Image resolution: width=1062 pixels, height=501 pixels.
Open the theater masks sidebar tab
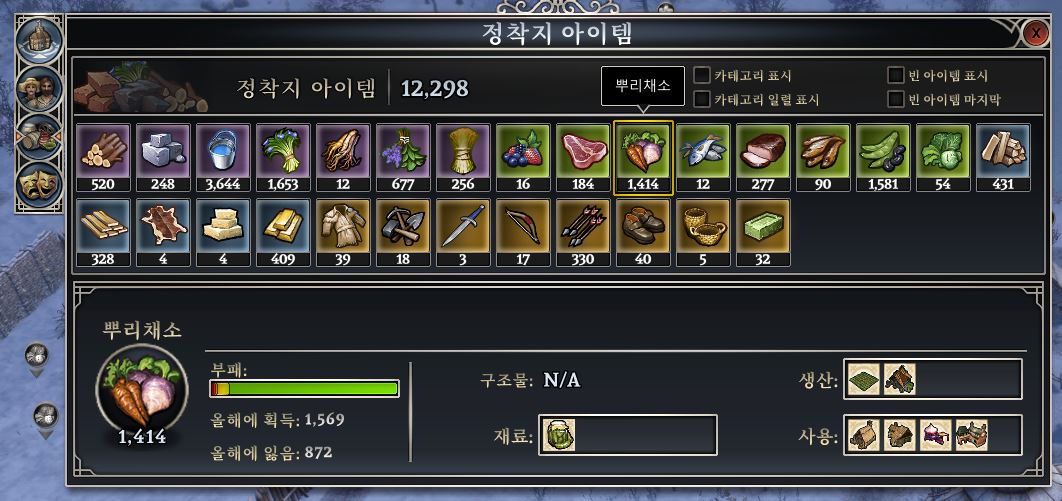(x=39, y=183)
